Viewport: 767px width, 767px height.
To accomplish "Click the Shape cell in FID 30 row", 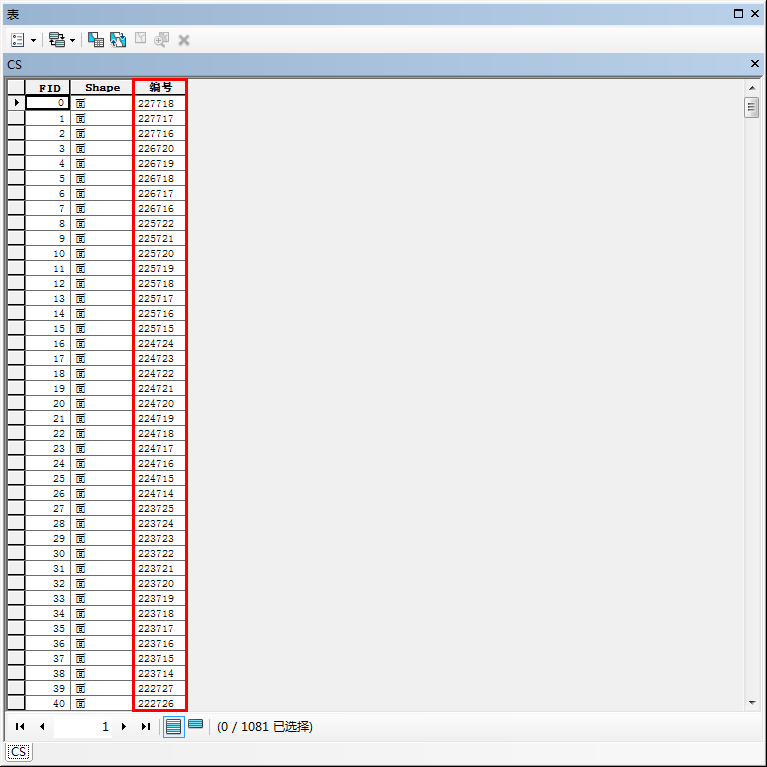I will click(x=102, y=553).
